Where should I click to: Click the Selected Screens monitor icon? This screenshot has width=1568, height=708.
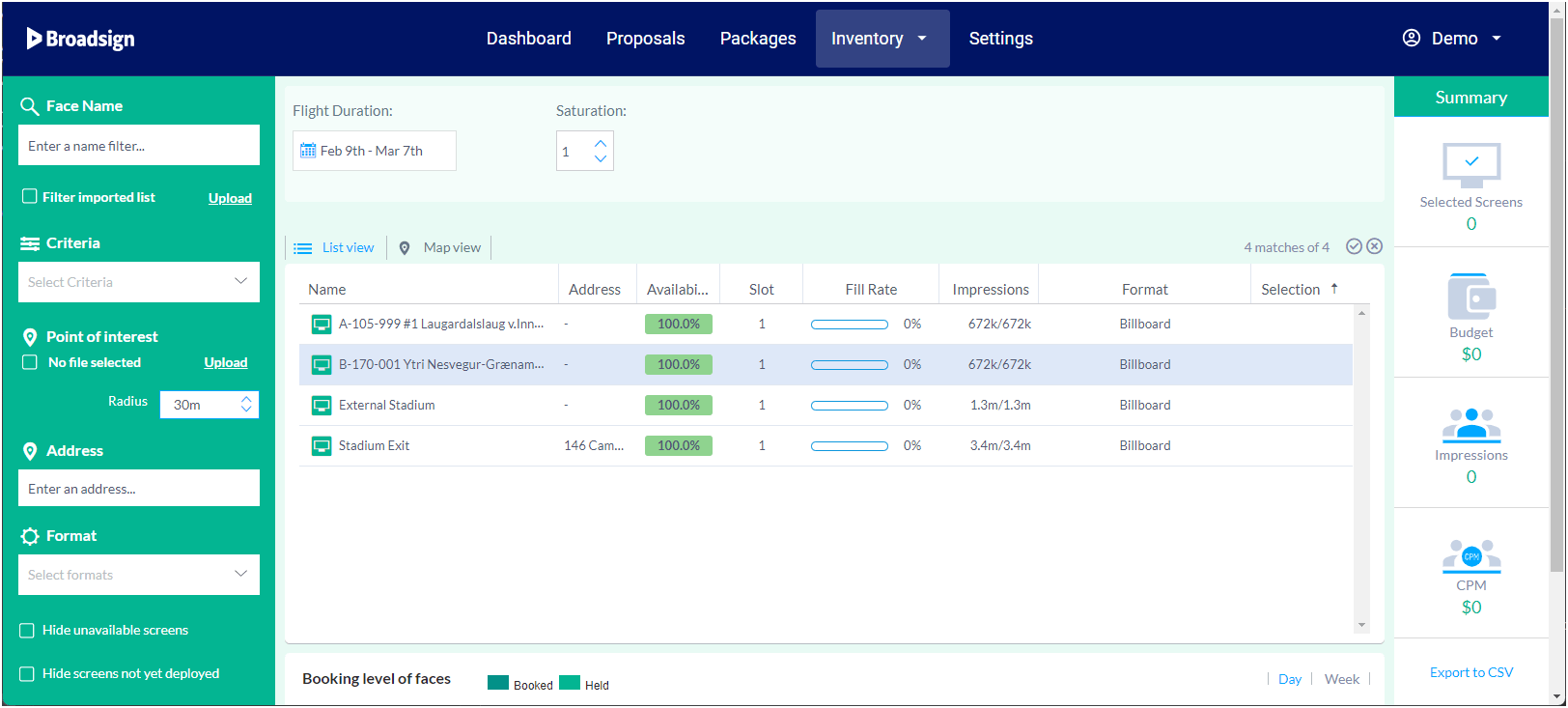pyautogui.click(x=1471, y=165)
